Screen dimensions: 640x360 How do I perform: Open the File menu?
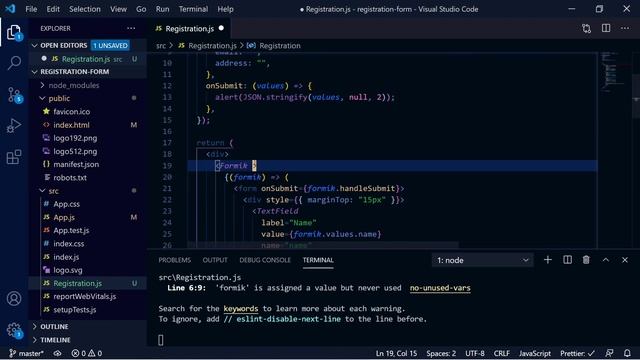point(31,9)
